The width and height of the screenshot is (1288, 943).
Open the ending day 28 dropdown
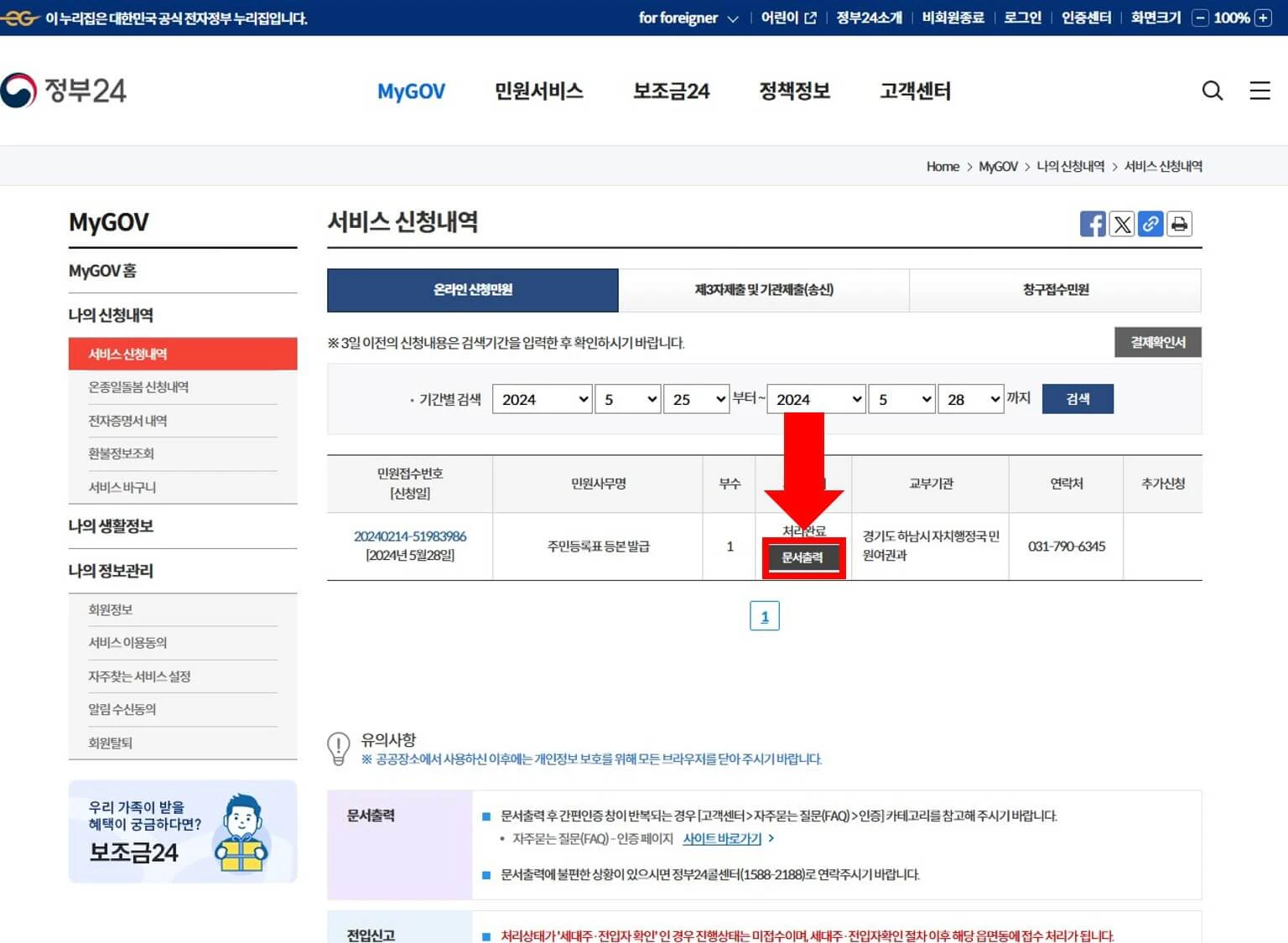tap(970, 399)
